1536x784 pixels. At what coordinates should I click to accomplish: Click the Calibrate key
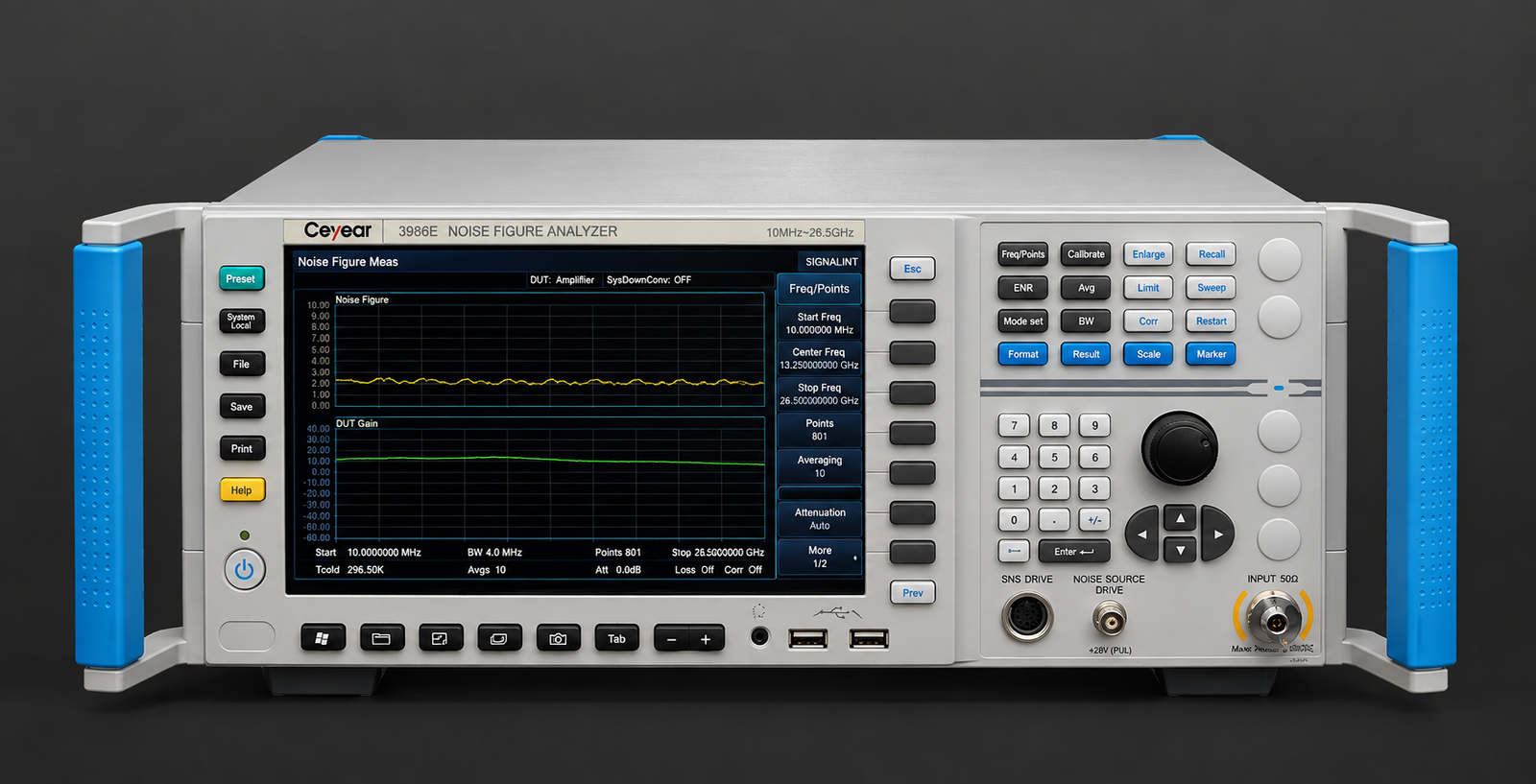click(x=1086, y=254)
